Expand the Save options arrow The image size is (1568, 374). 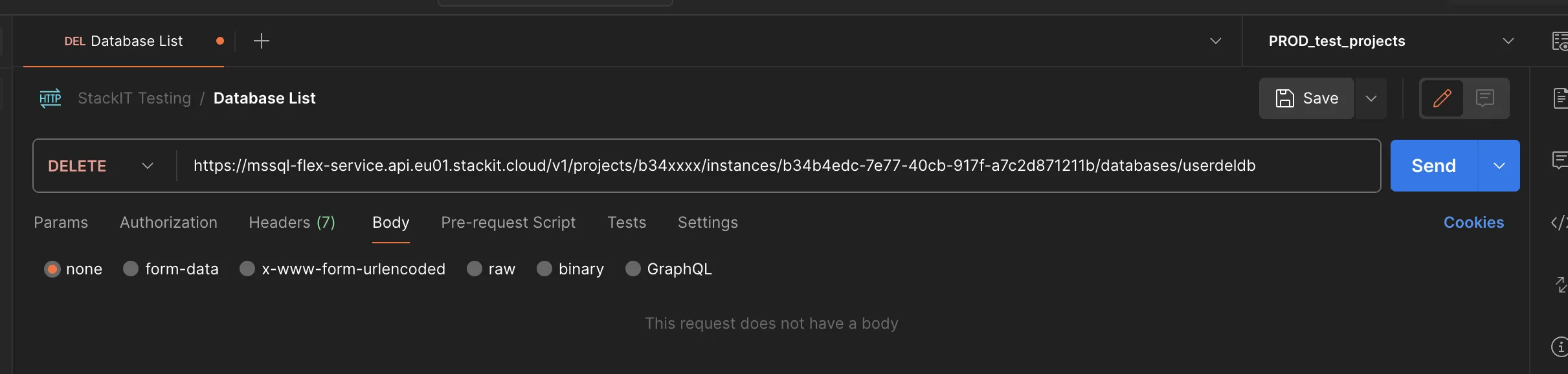coord(1371,98)
